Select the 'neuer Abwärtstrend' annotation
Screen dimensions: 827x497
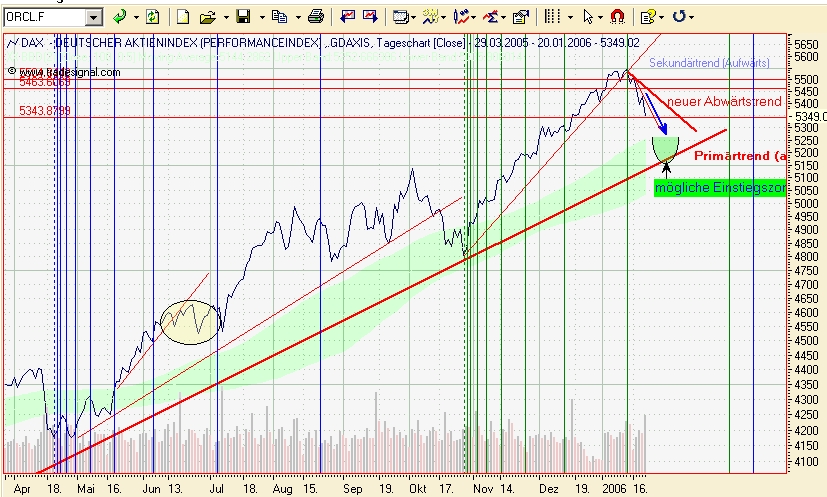(724, 101)
